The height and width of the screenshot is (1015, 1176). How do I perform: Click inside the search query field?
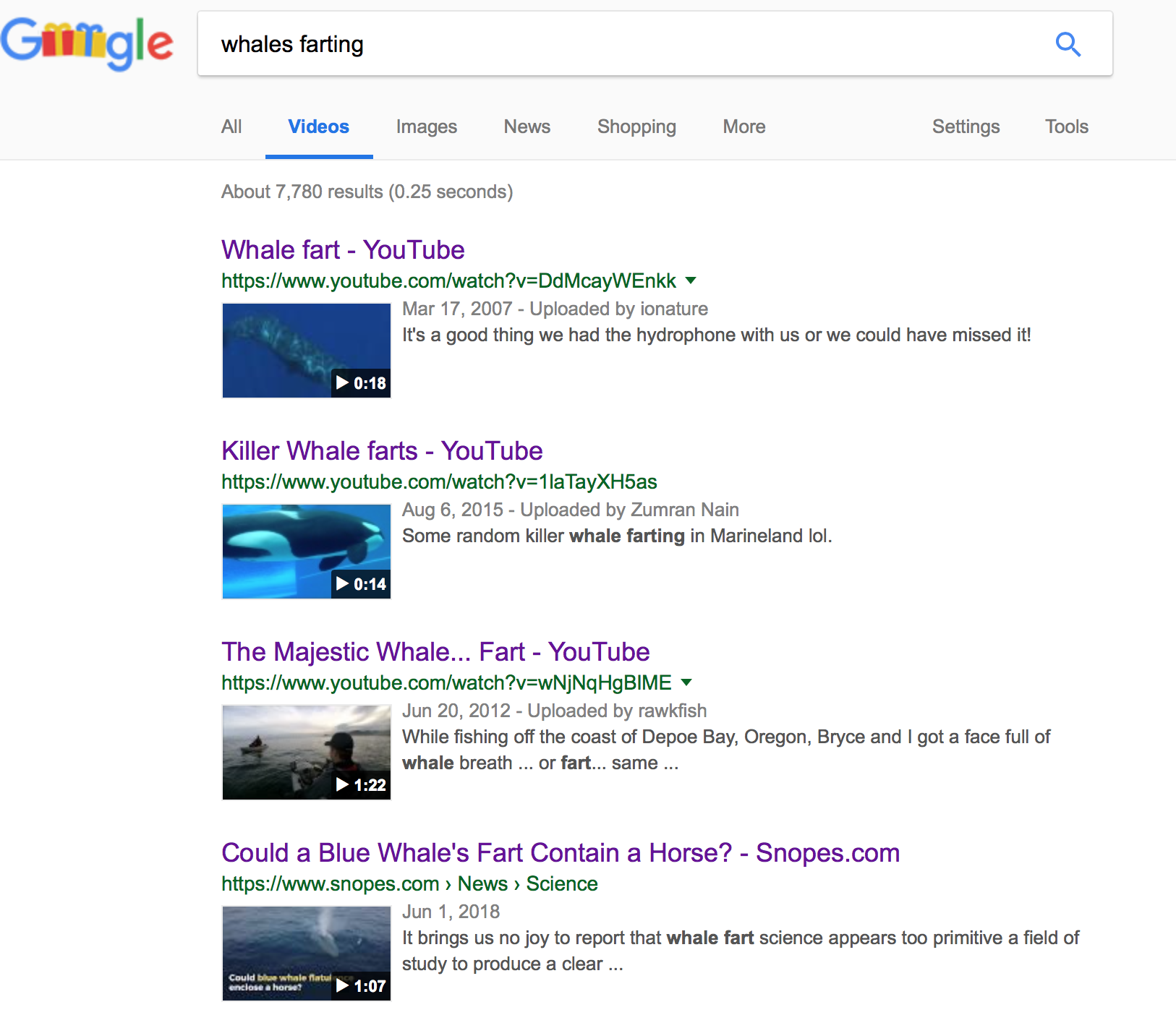pyautogui.click(x=622, y=44)
